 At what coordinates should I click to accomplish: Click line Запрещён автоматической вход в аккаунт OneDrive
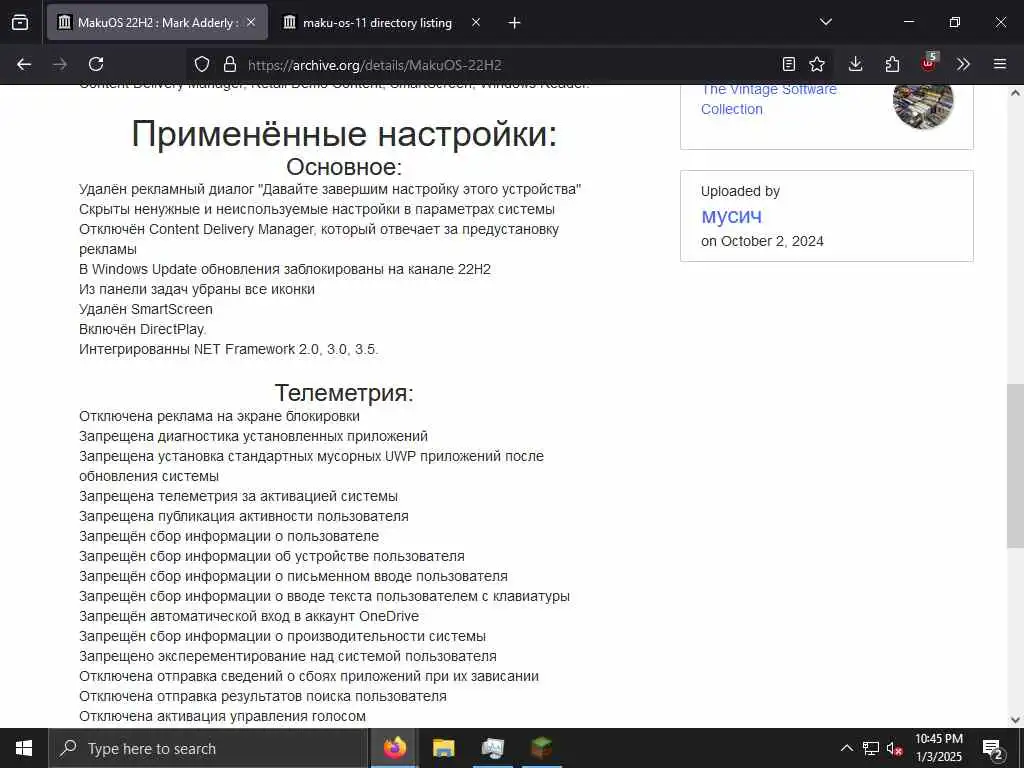pyautogui.click(x=249, y=616)
